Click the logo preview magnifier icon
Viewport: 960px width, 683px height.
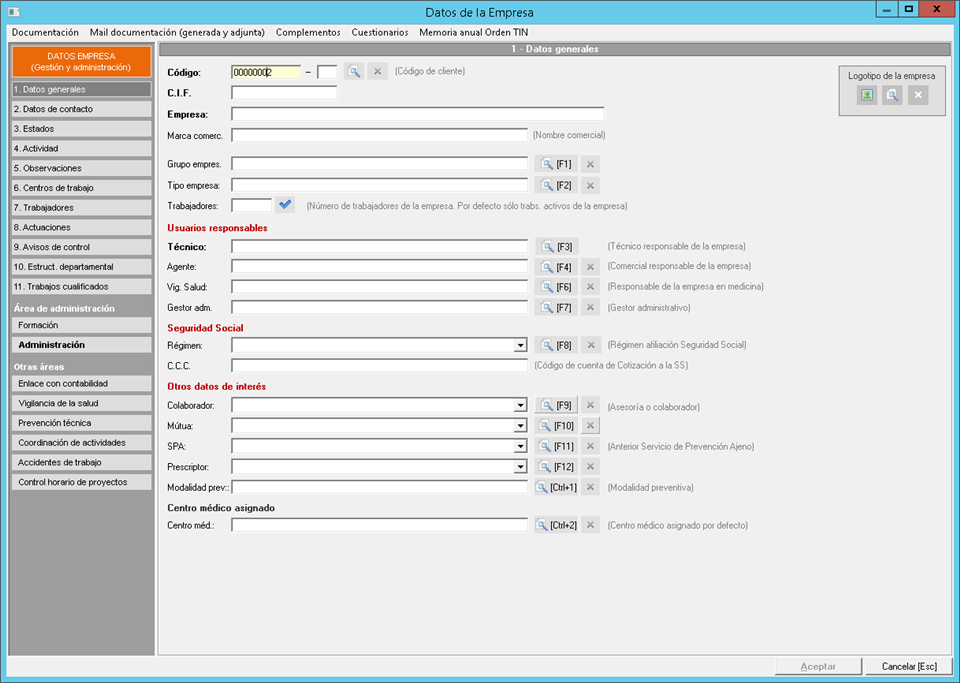892,95
